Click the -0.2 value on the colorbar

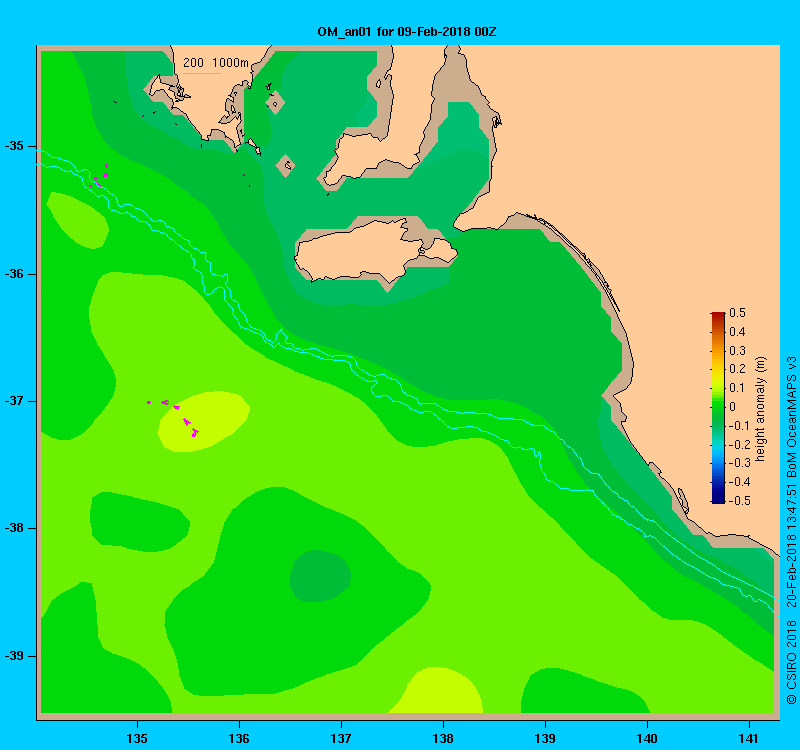[x=739, y=444]
